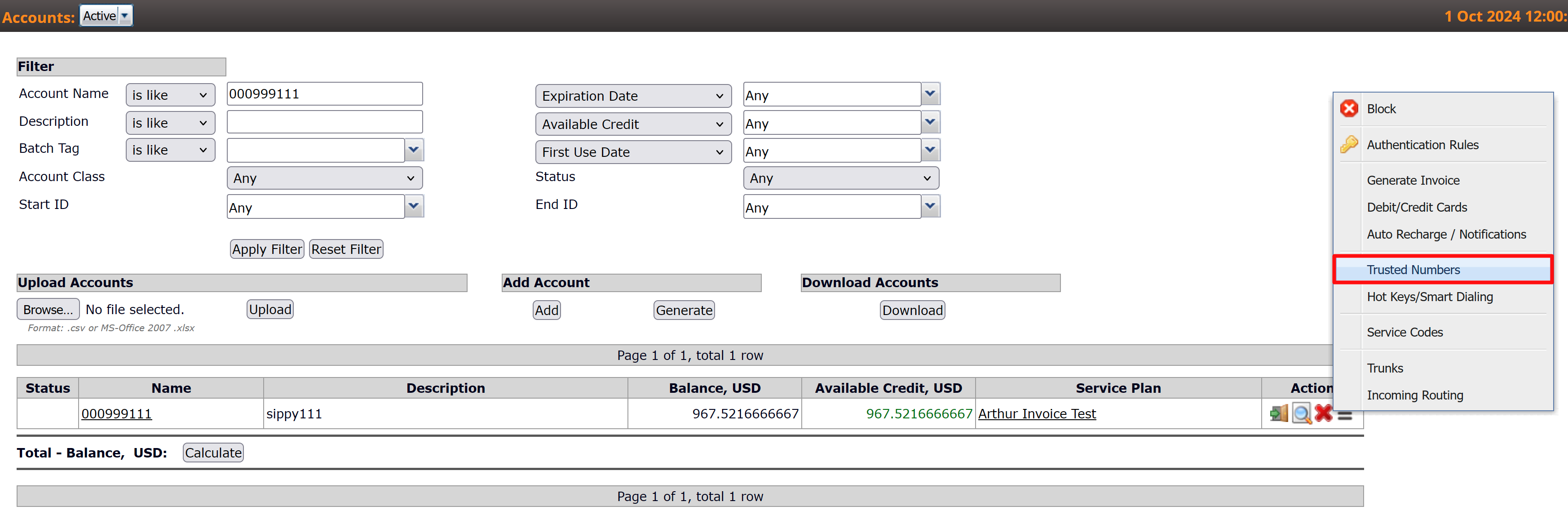Viewport: 1568px width, 515px height.
Task: Open the Accounts Active status dropdown
Action: click(x=106, y=16)
